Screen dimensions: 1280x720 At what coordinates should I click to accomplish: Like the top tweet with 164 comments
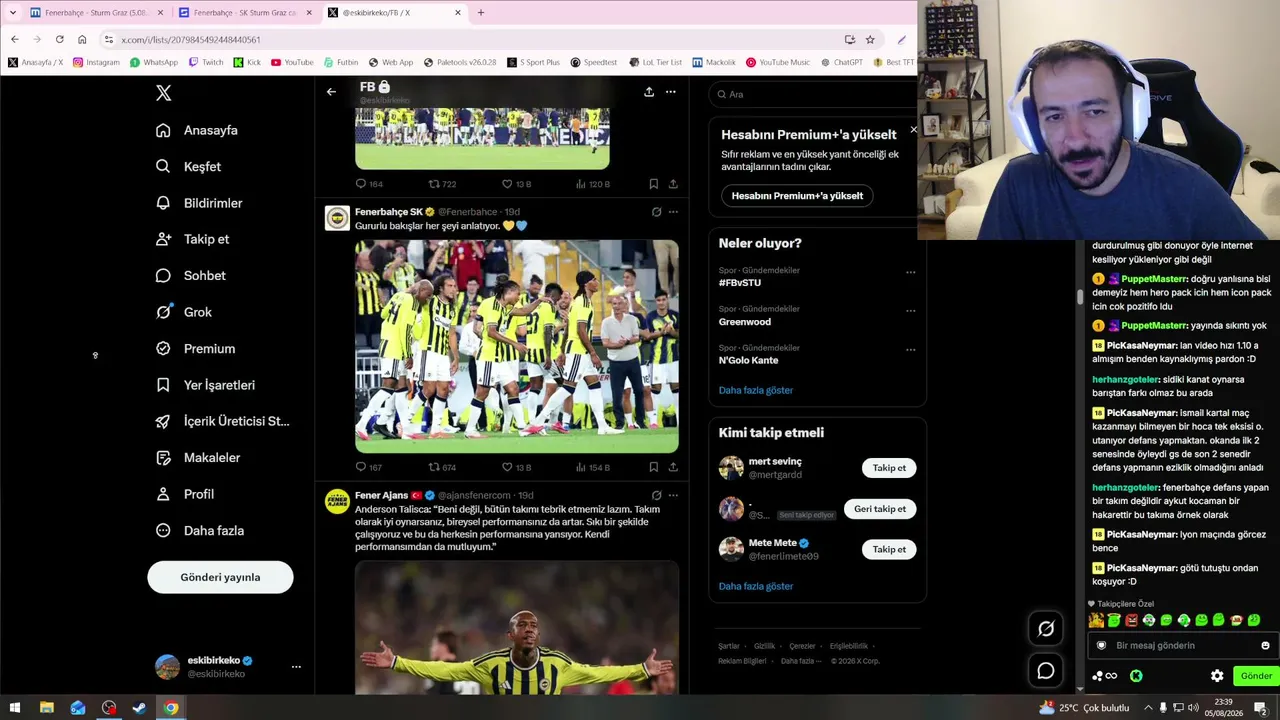516,184
